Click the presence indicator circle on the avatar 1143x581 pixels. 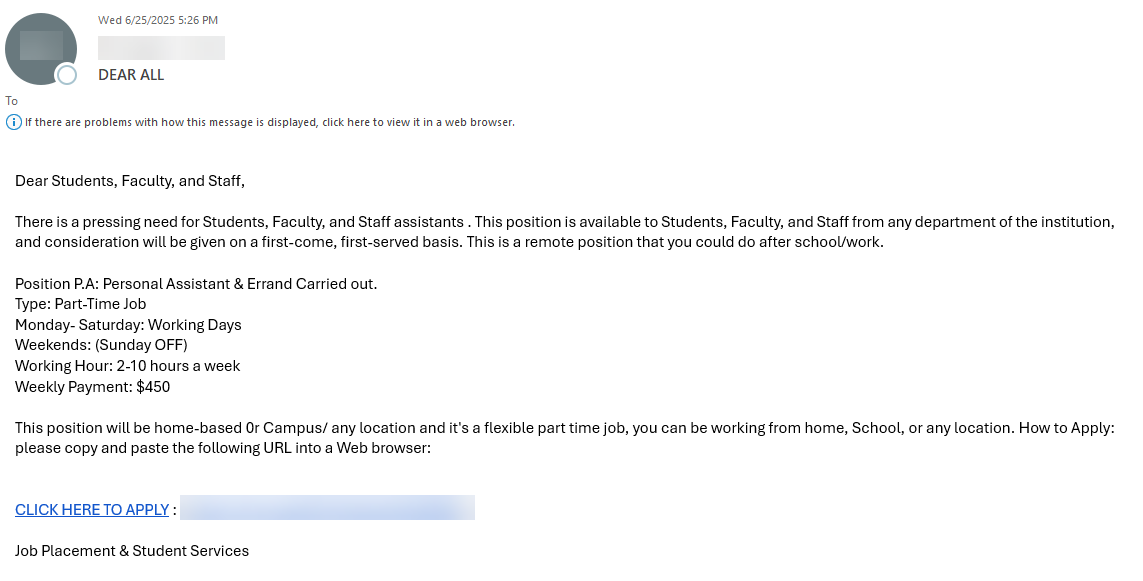pos(68,74)
